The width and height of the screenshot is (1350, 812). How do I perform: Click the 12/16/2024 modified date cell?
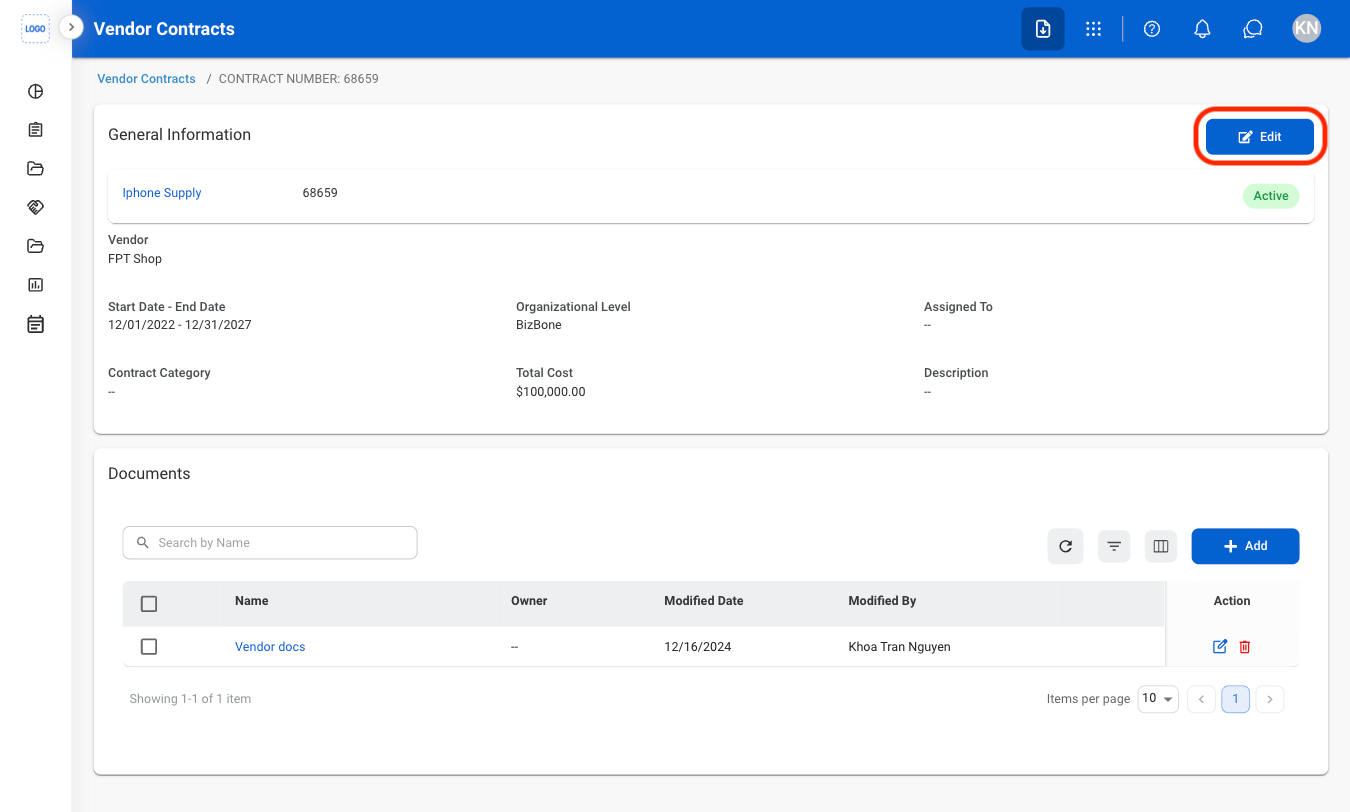coord(698,647)
